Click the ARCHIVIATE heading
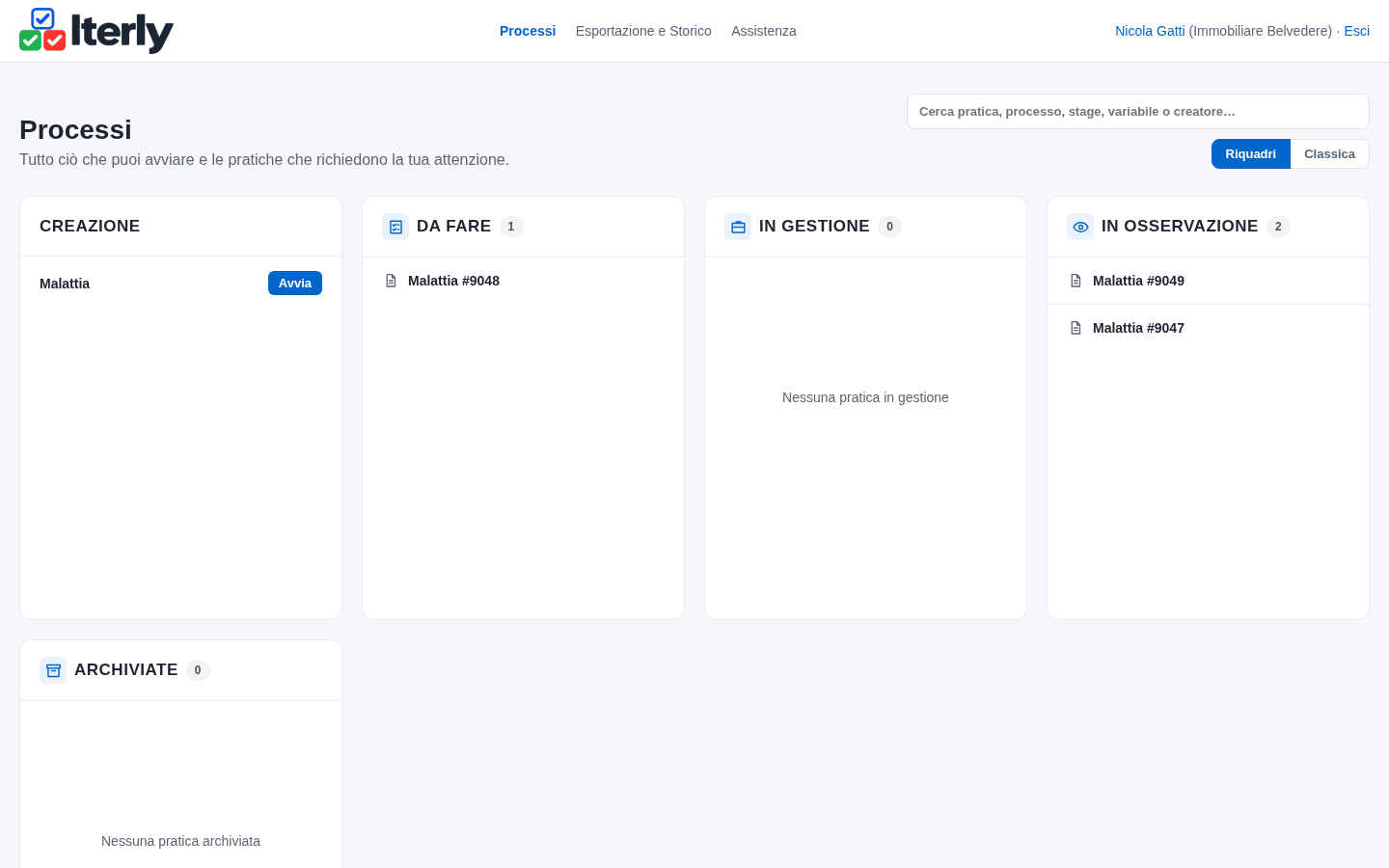 point(126,669)
